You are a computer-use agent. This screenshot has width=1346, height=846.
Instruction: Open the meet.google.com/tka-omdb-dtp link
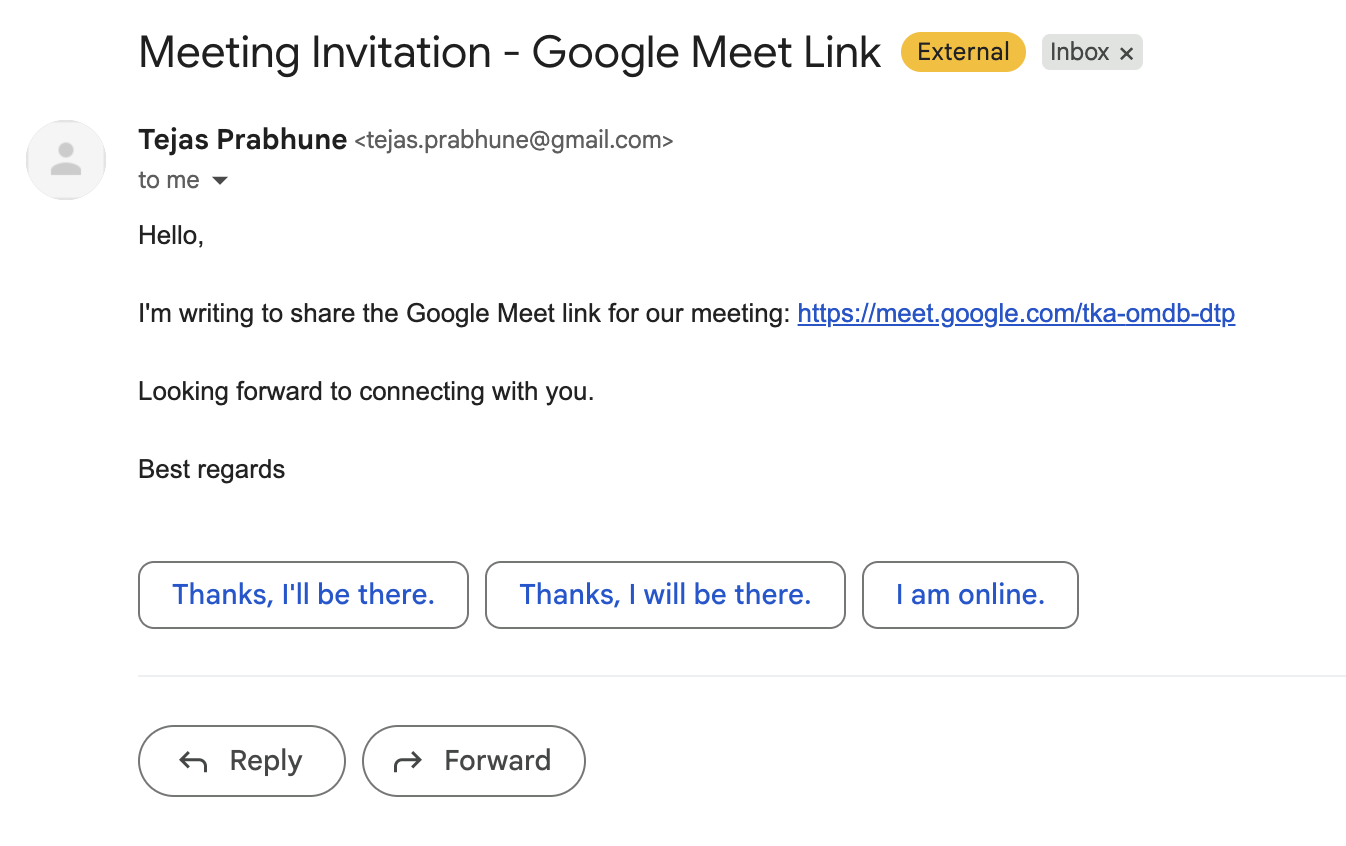(x=1016, y=314)
